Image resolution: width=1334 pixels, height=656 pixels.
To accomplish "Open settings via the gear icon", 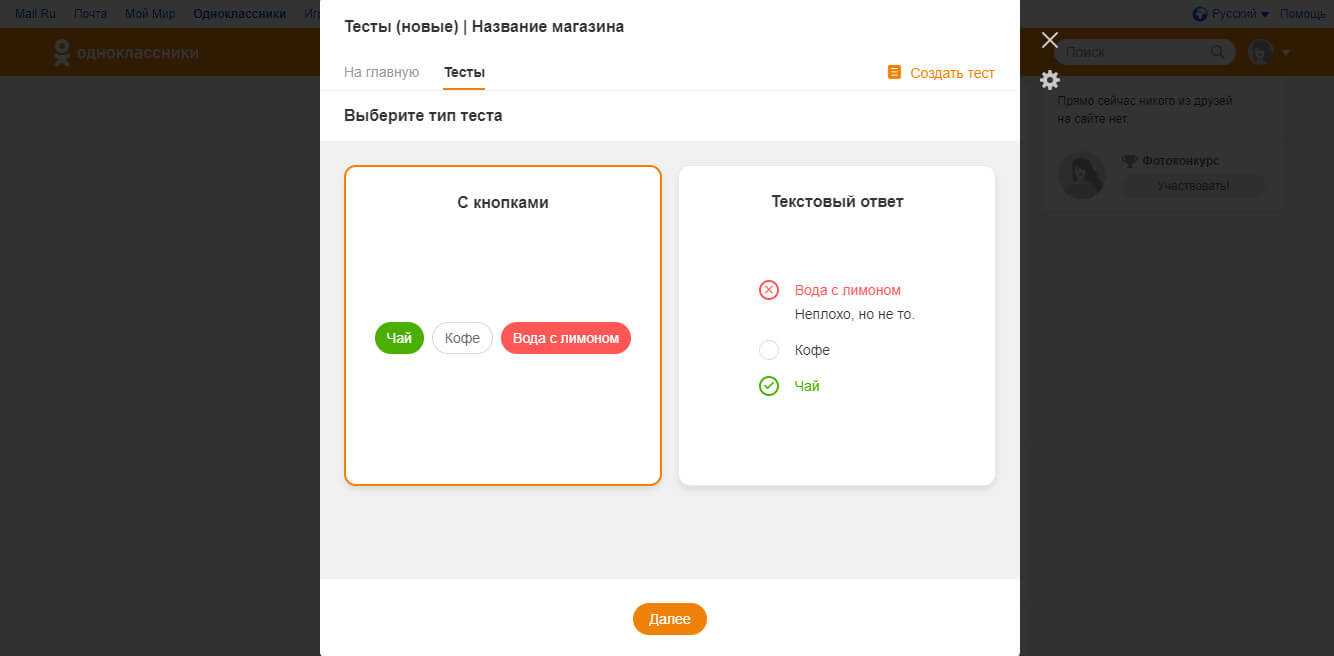I will tap(1050, 80).
